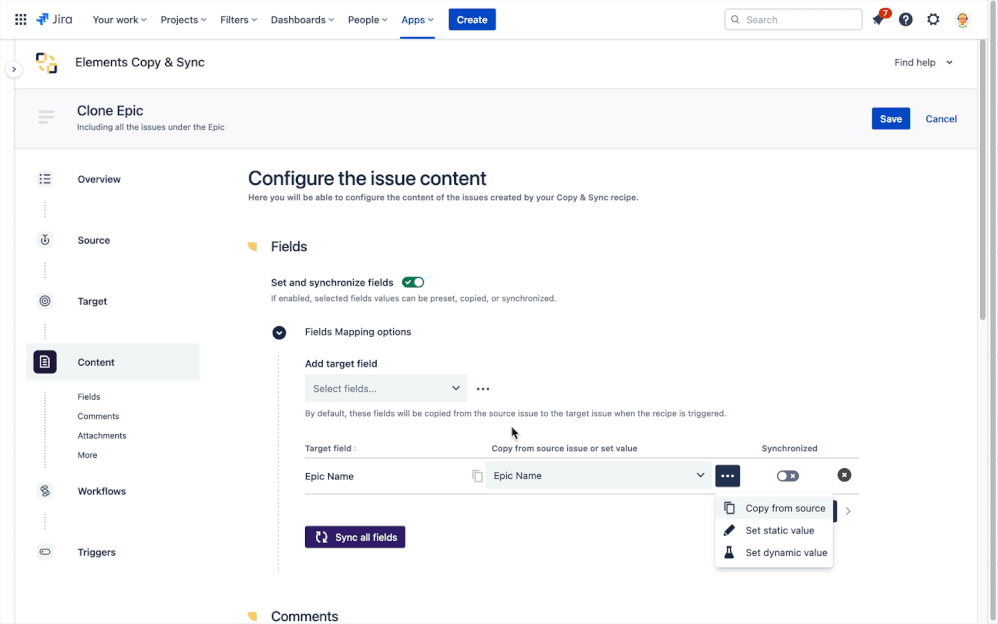Remove the Epic Name field mapping
The image size is (998, 624).
click(x=844, y=475)
